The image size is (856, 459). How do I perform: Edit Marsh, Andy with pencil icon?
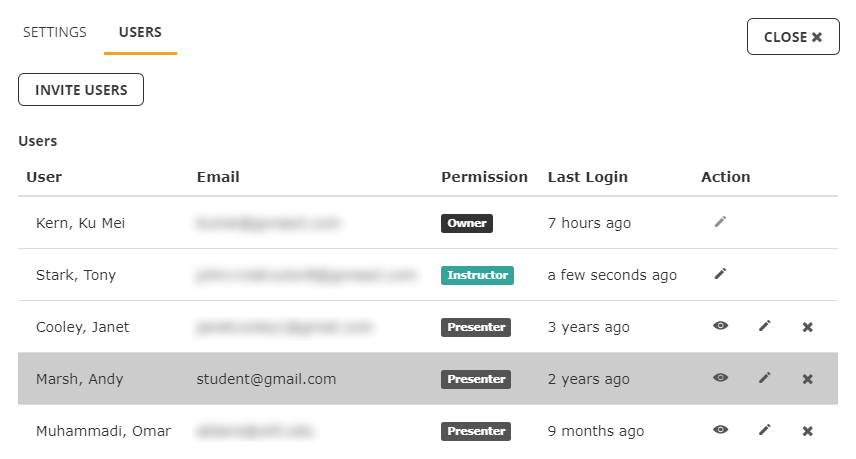tap(765, 378)
